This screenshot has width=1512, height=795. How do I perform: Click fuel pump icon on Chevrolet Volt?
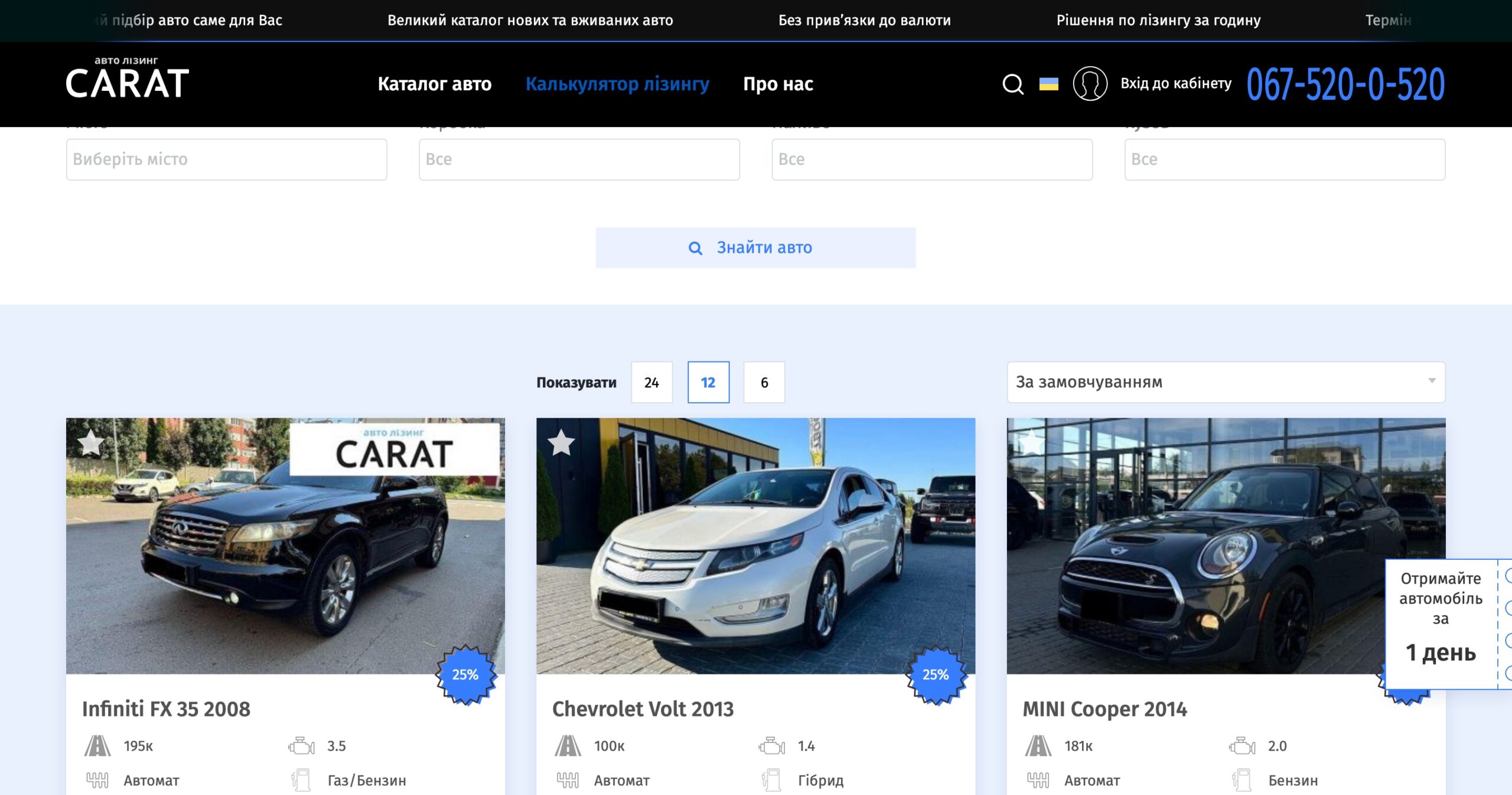772,780
